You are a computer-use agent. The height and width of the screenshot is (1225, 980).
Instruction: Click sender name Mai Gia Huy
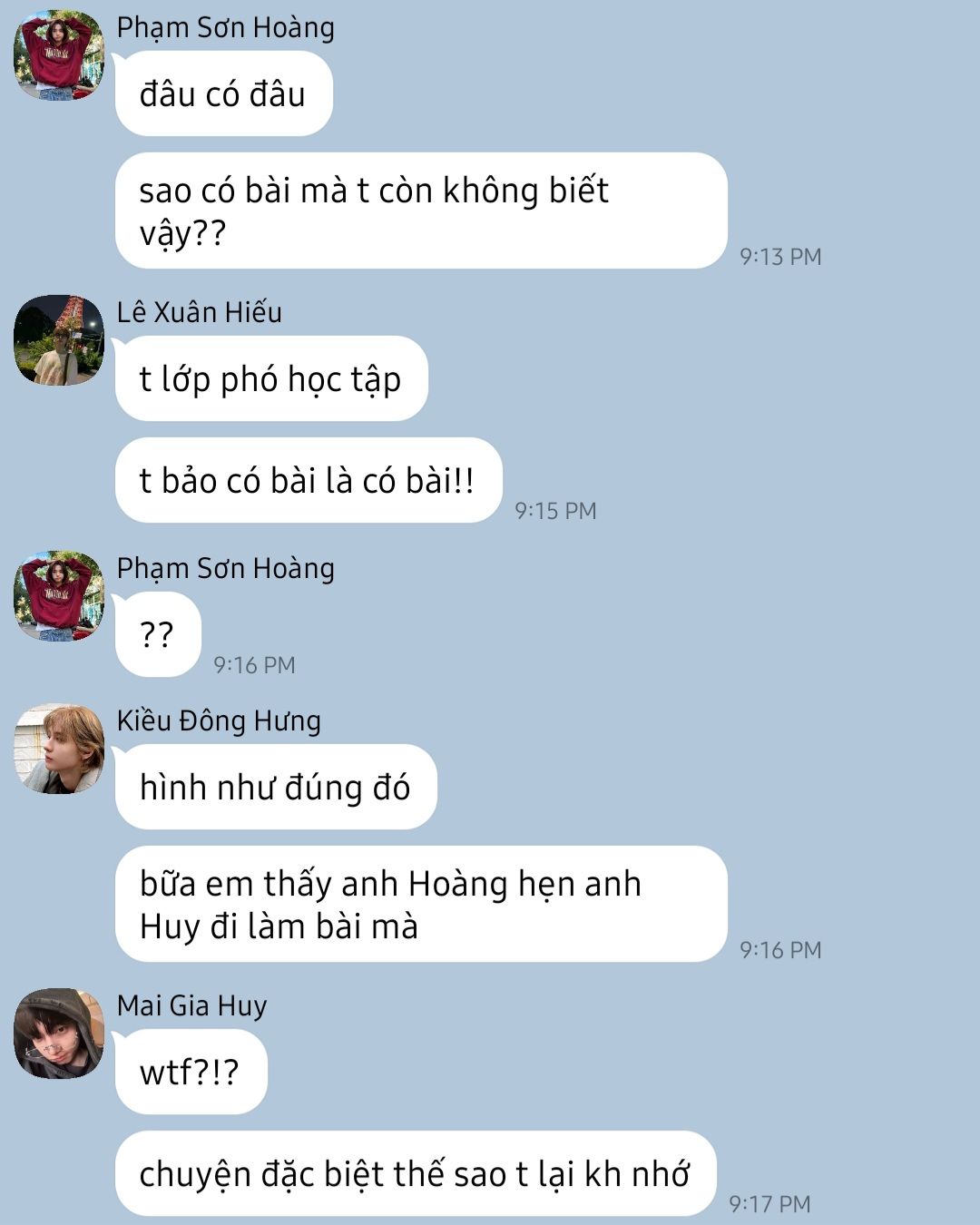tap(191, 1005)
